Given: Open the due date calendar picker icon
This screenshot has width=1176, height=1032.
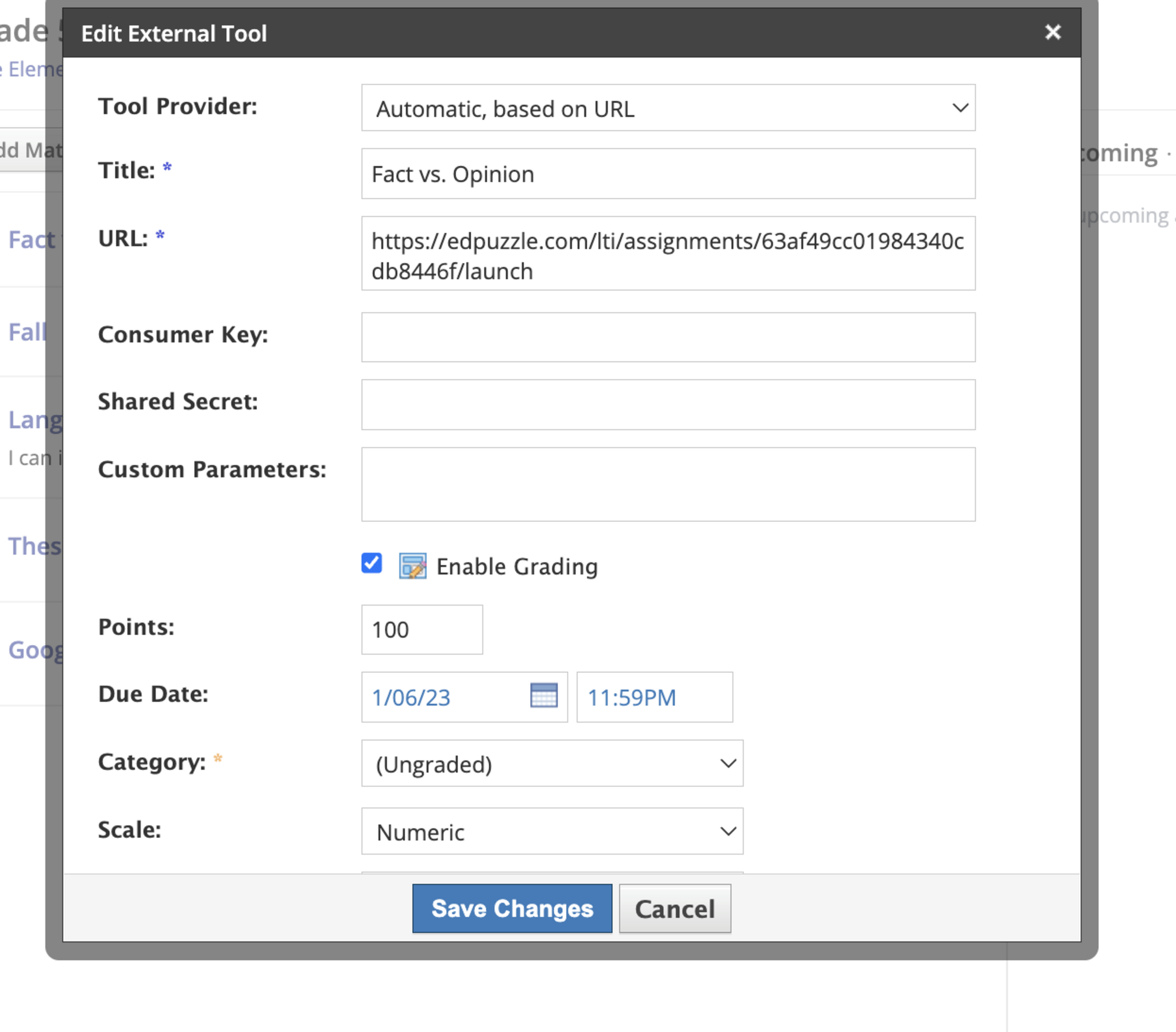Looking at the screenshot, I should 543,696.
